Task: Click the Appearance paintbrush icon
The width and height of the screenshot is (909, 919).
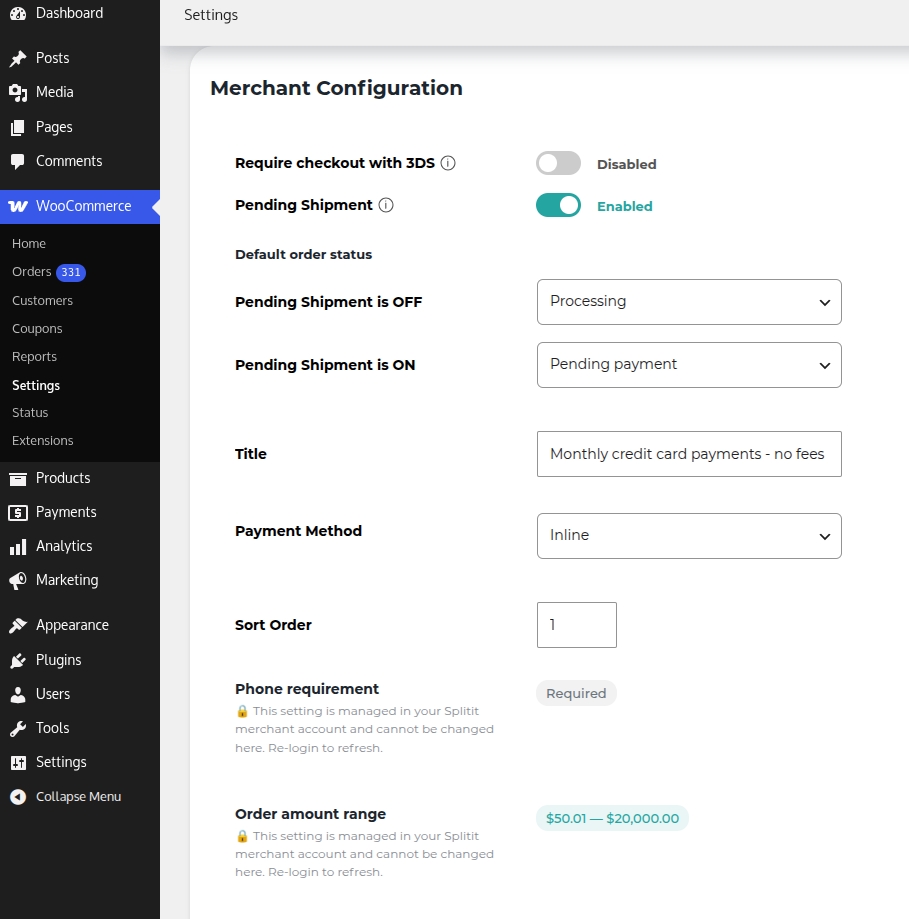Action: (18, 625)
